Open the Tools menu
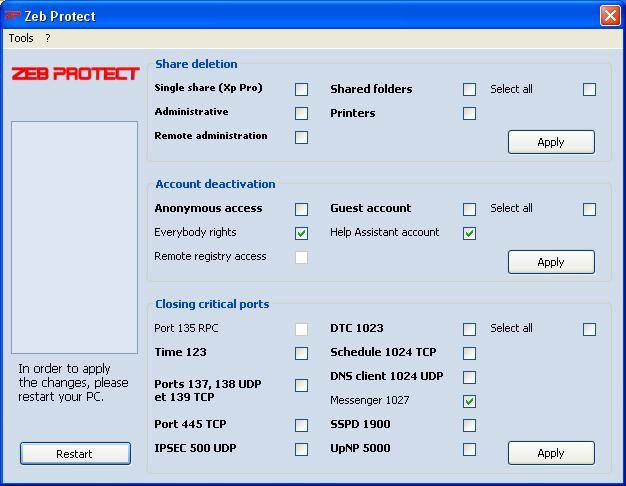Image resolution: width=626 pixels, height=486 pixels. pyautogui.click(x=21, y=38)
